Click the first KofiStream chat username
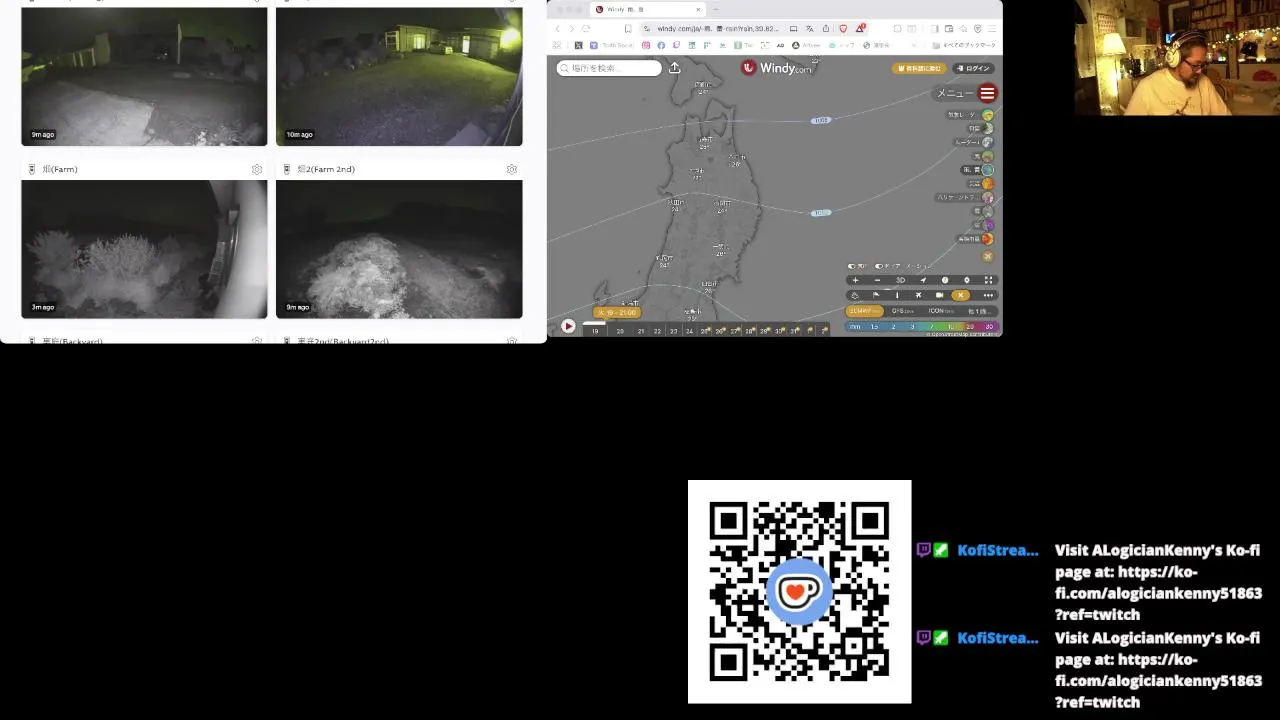1280x720 pixels. 998,550
